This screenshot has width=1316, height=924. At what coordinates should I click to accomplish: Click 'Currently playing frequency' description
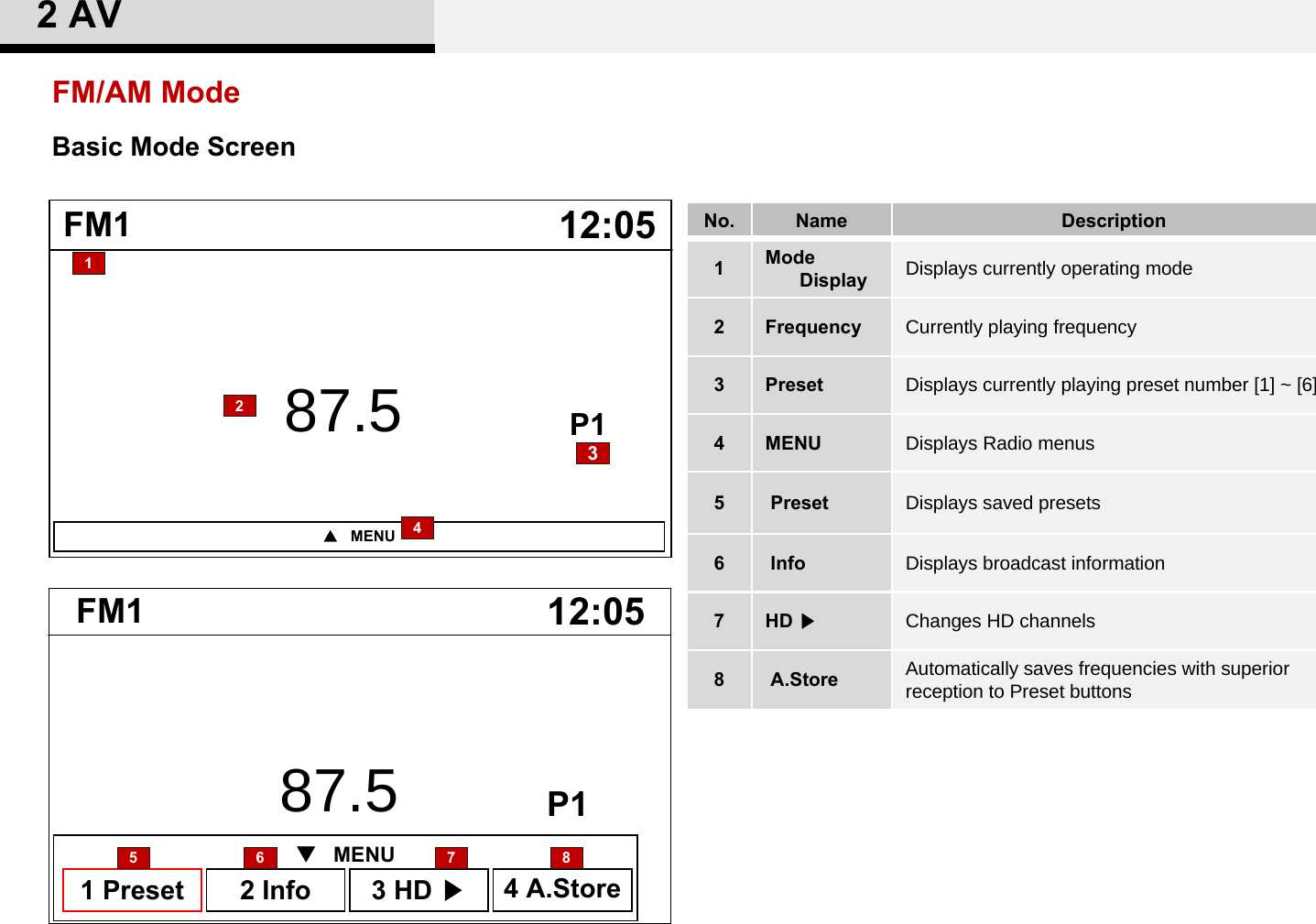coord(1020,327)
